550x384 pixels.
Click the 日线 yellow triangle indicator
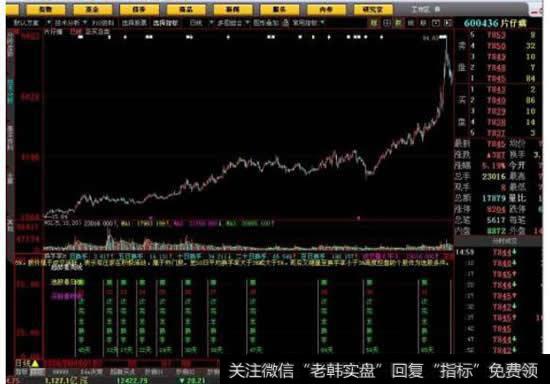pos(35,364)
